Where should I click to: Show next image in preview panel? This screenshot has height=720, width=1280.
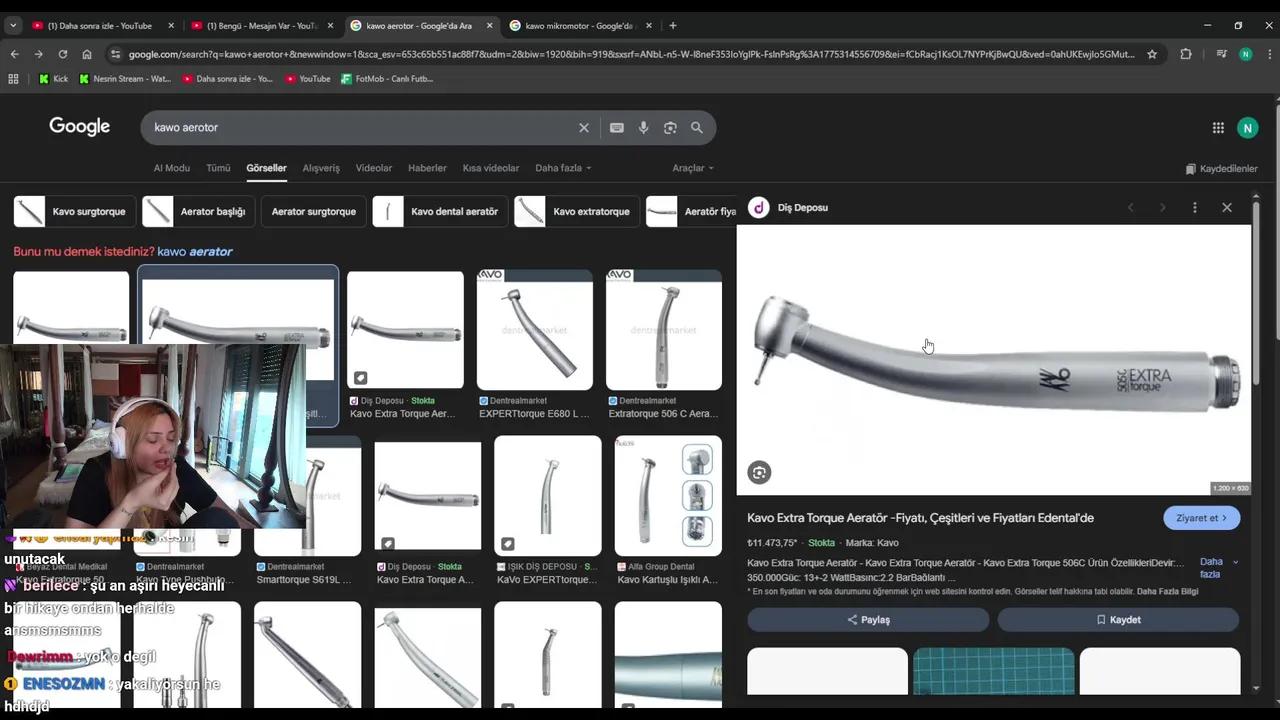pos(1162,207)
